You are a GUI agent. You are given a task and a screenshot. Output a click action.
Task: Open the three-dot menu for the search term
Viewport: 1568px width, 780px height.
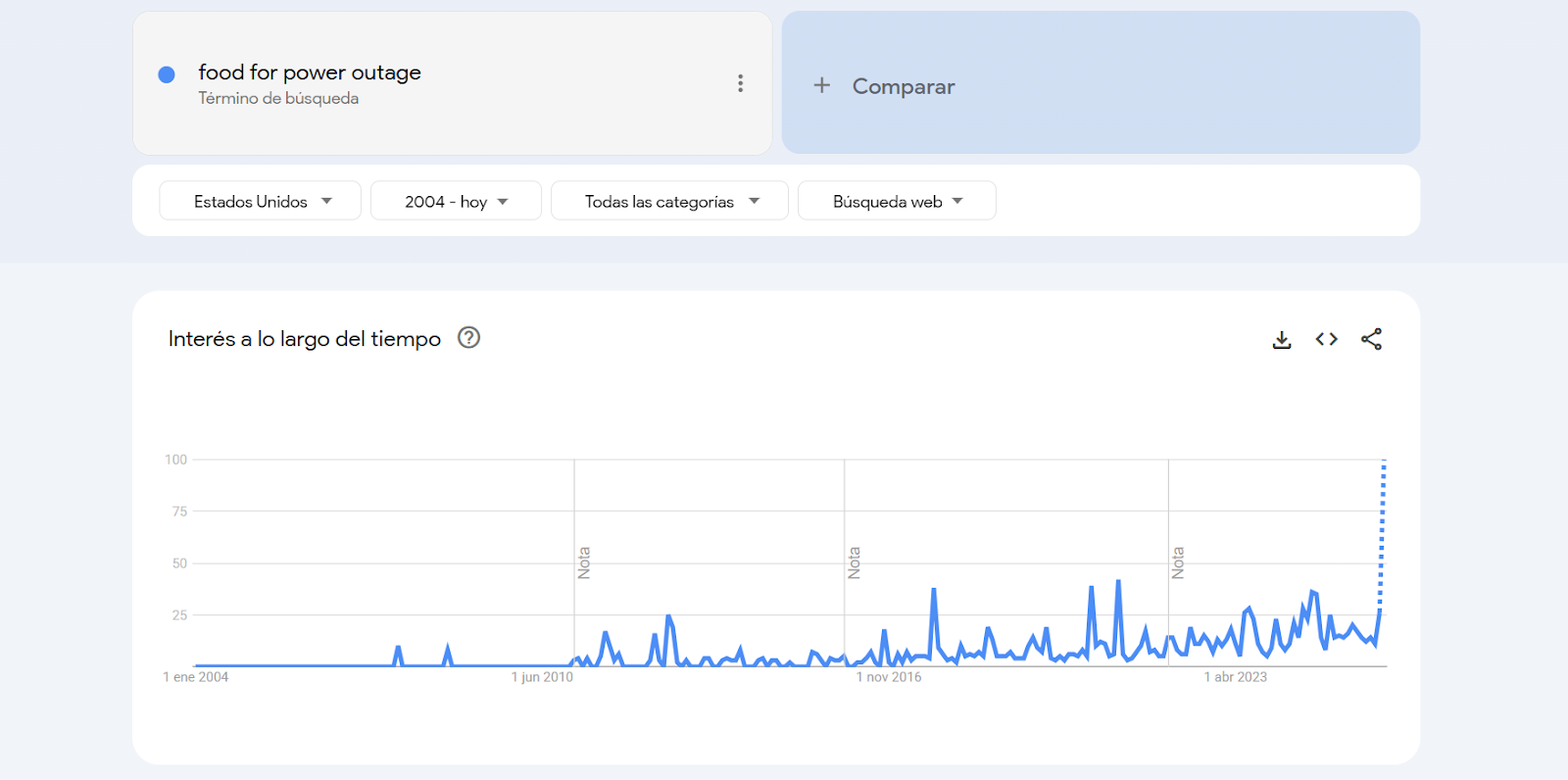740,83
